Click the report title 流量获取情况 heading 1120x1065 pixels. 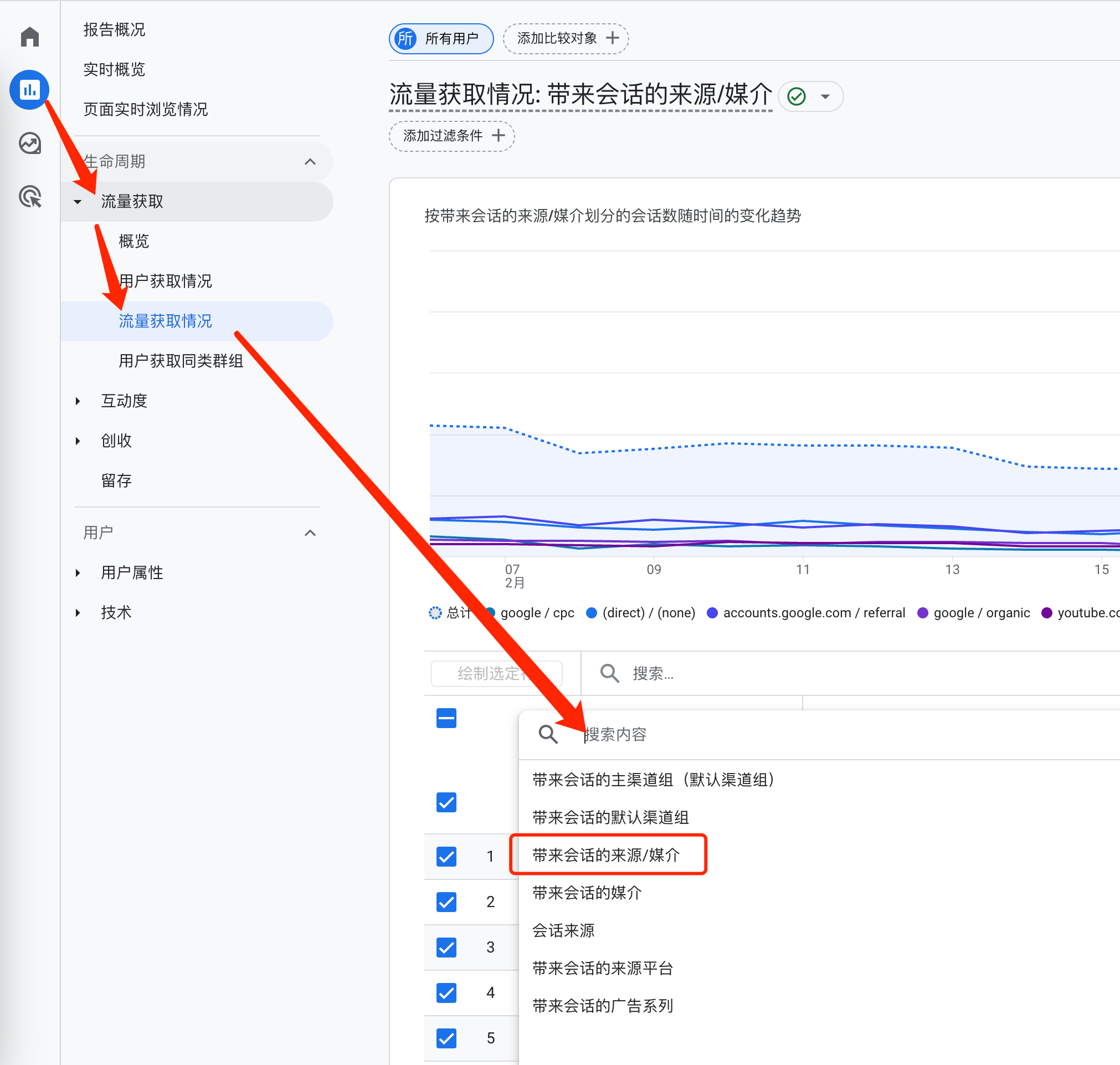click(581, 94)
